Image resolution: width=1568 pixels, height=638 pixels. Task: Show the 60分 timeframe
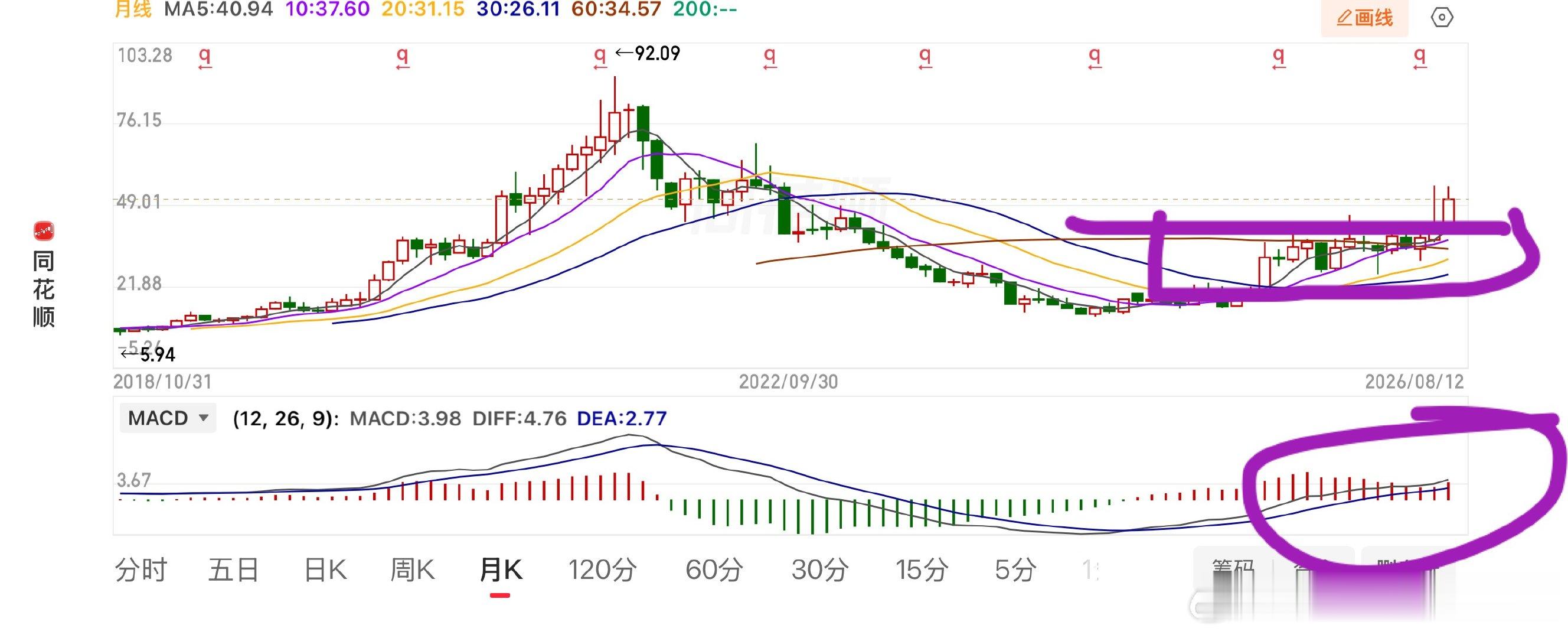pyautogui.click(x=714, y=569)
